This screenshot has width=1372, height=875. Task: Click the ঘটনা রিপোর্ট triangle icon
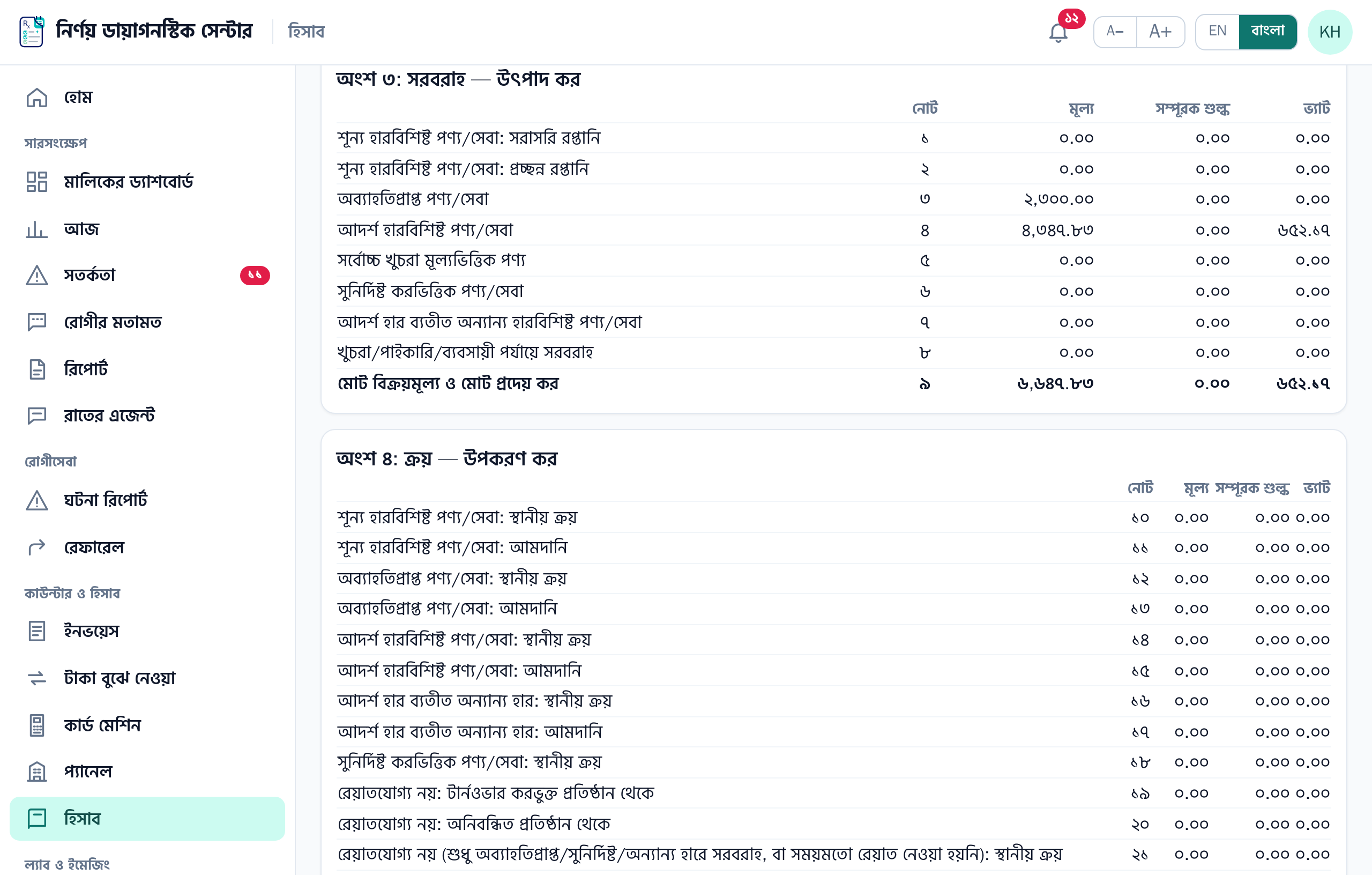click(x=37, y=500)
